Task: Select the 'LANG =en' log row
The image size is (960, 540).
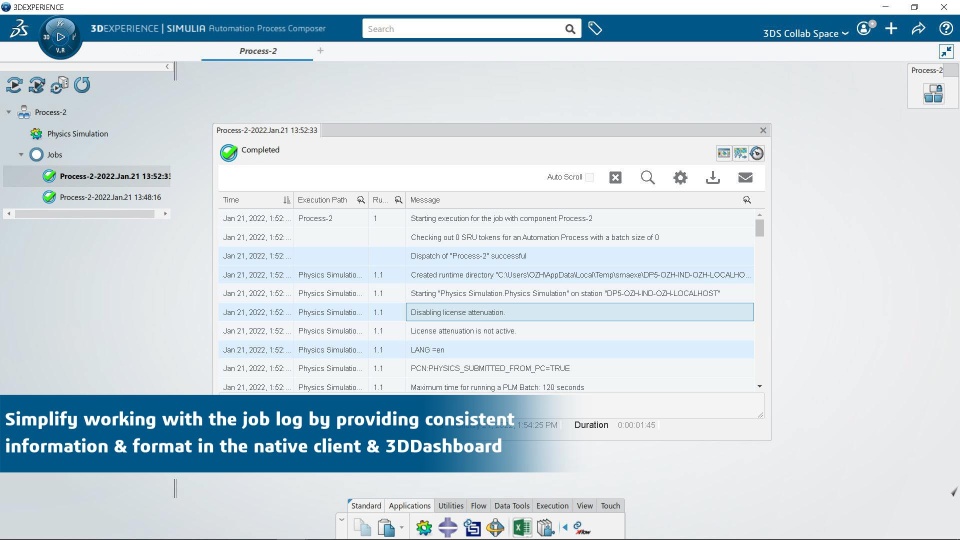Action: point(486,350)
